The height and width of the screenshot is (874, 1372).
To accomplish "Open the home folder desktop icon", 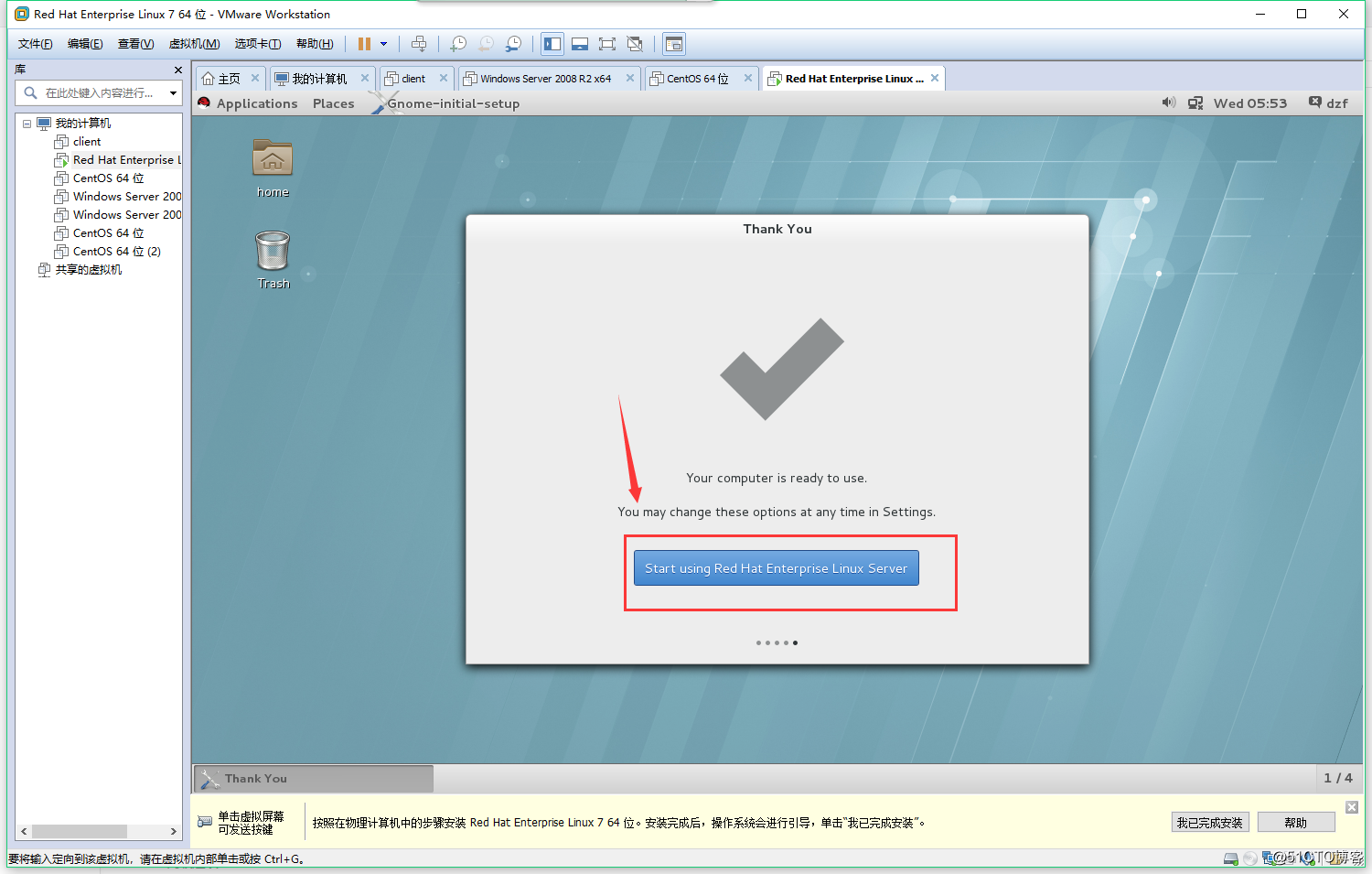I will click(273, 168).
